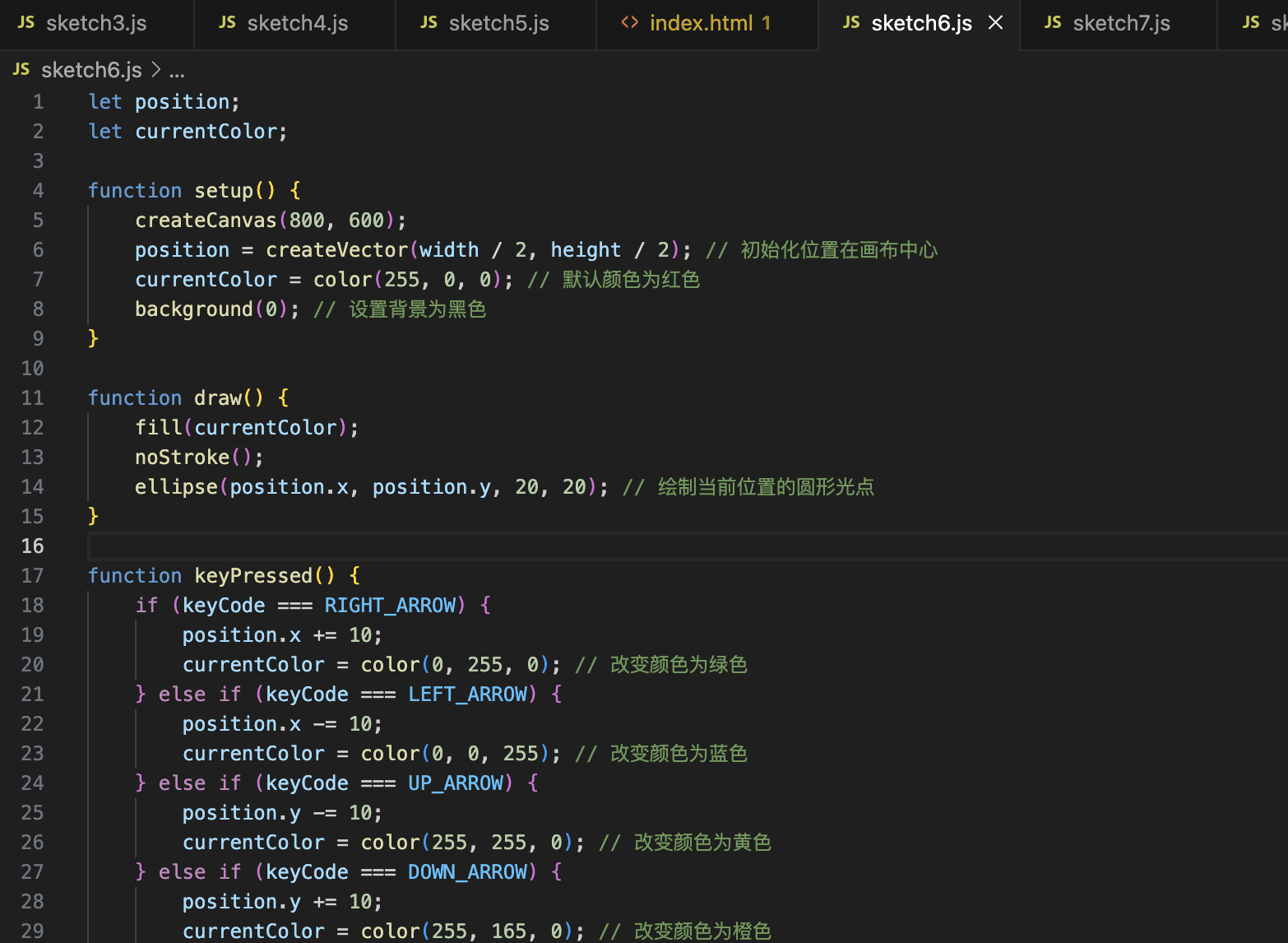The image size is (1288, 943).
Task: Click the partially visible JS tab icon at far right
Action: 1251,23
